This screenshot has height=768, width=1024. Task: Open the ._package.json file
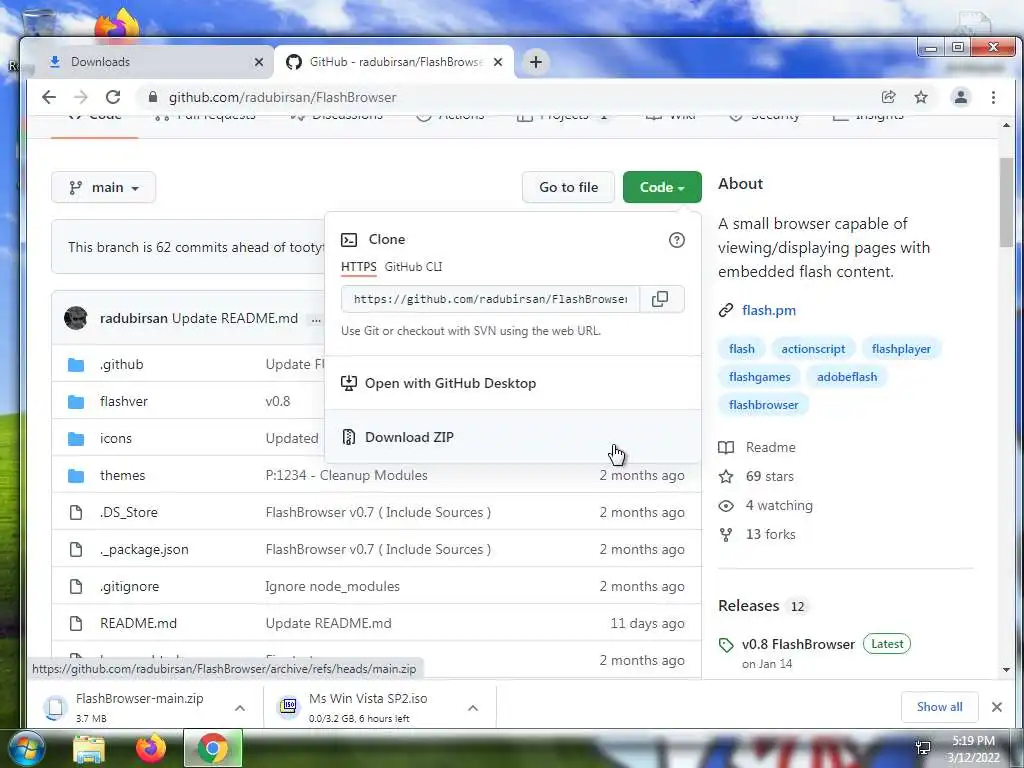click(144, 550)
